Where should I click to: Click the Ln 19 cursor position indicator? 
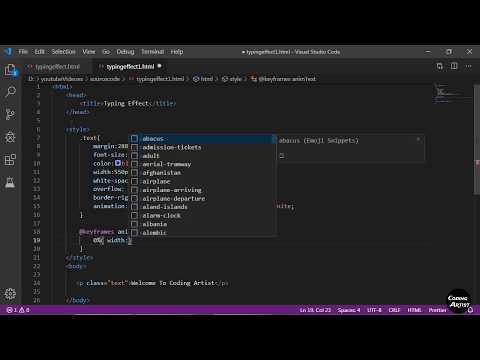tap(315, 310)
